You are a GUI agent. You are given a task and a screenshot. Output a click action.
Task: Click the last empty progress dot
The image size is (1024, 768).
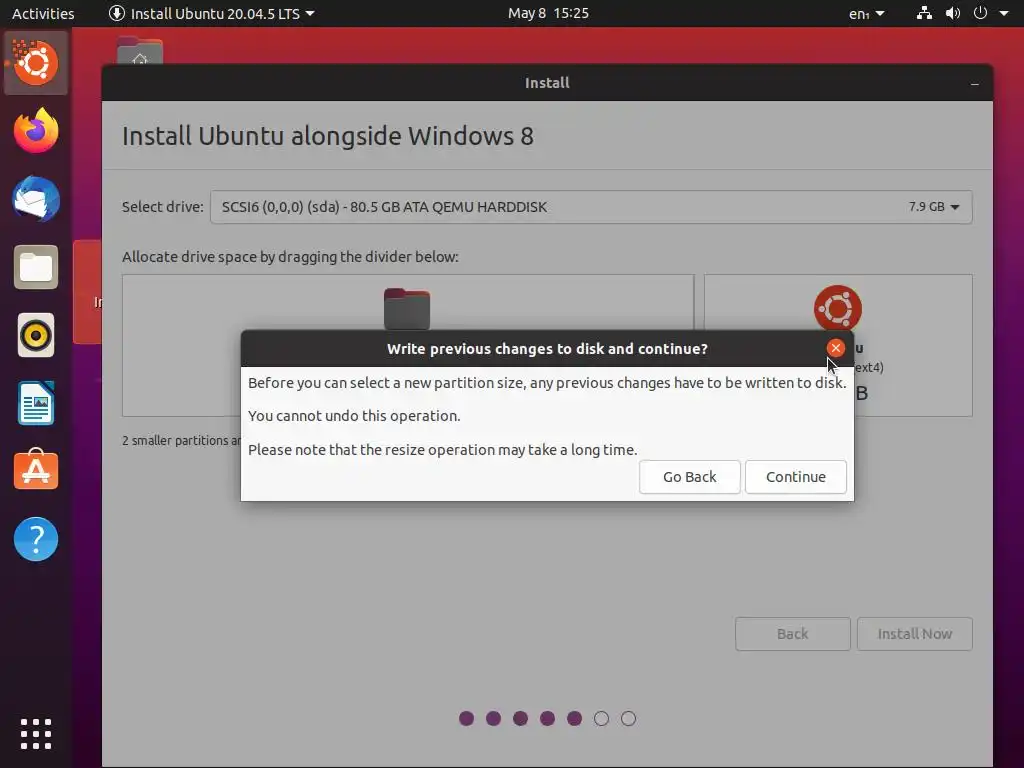628,718
